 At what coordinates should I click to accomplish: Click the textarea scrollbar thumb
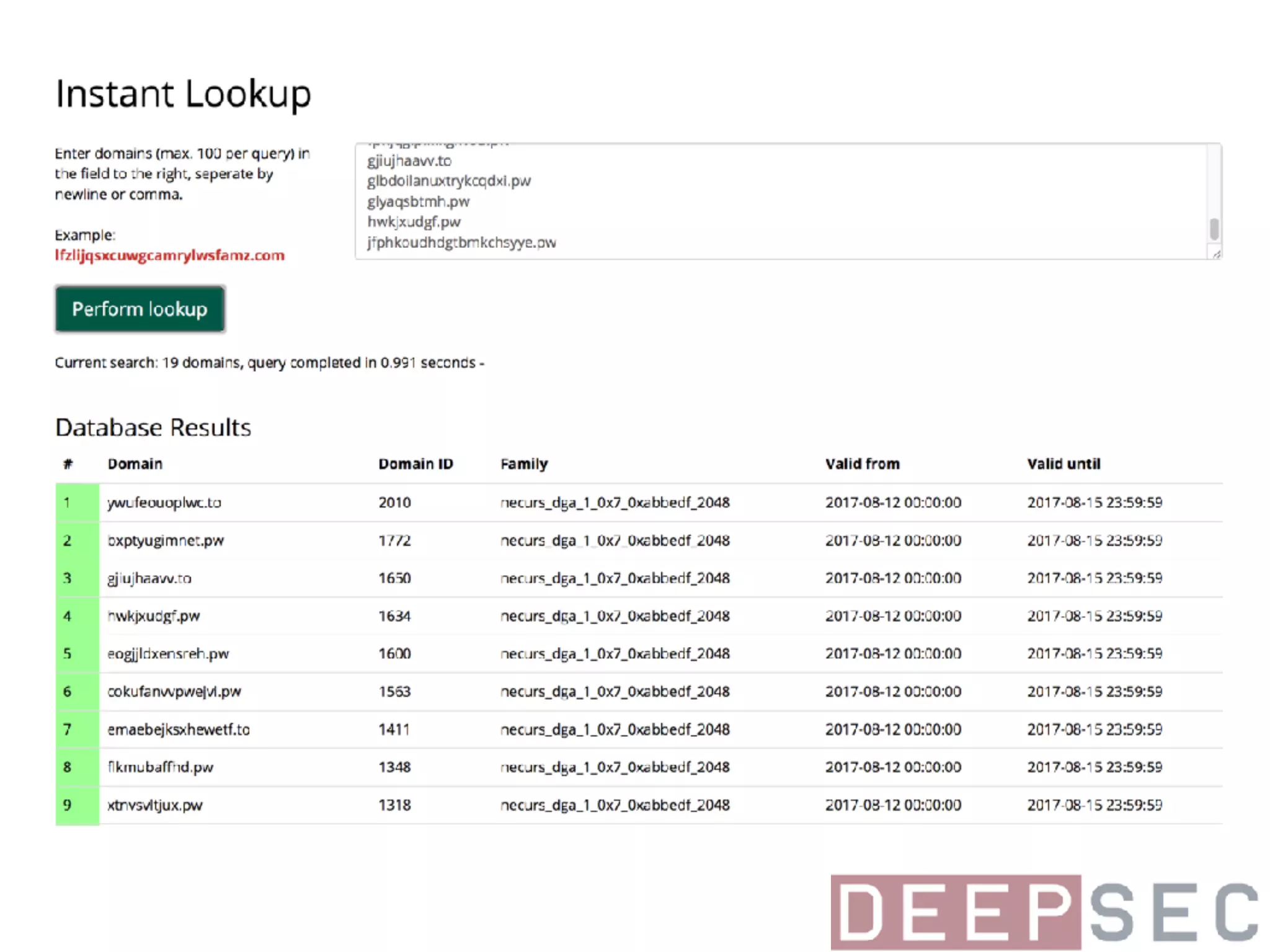pos(1214,229)
